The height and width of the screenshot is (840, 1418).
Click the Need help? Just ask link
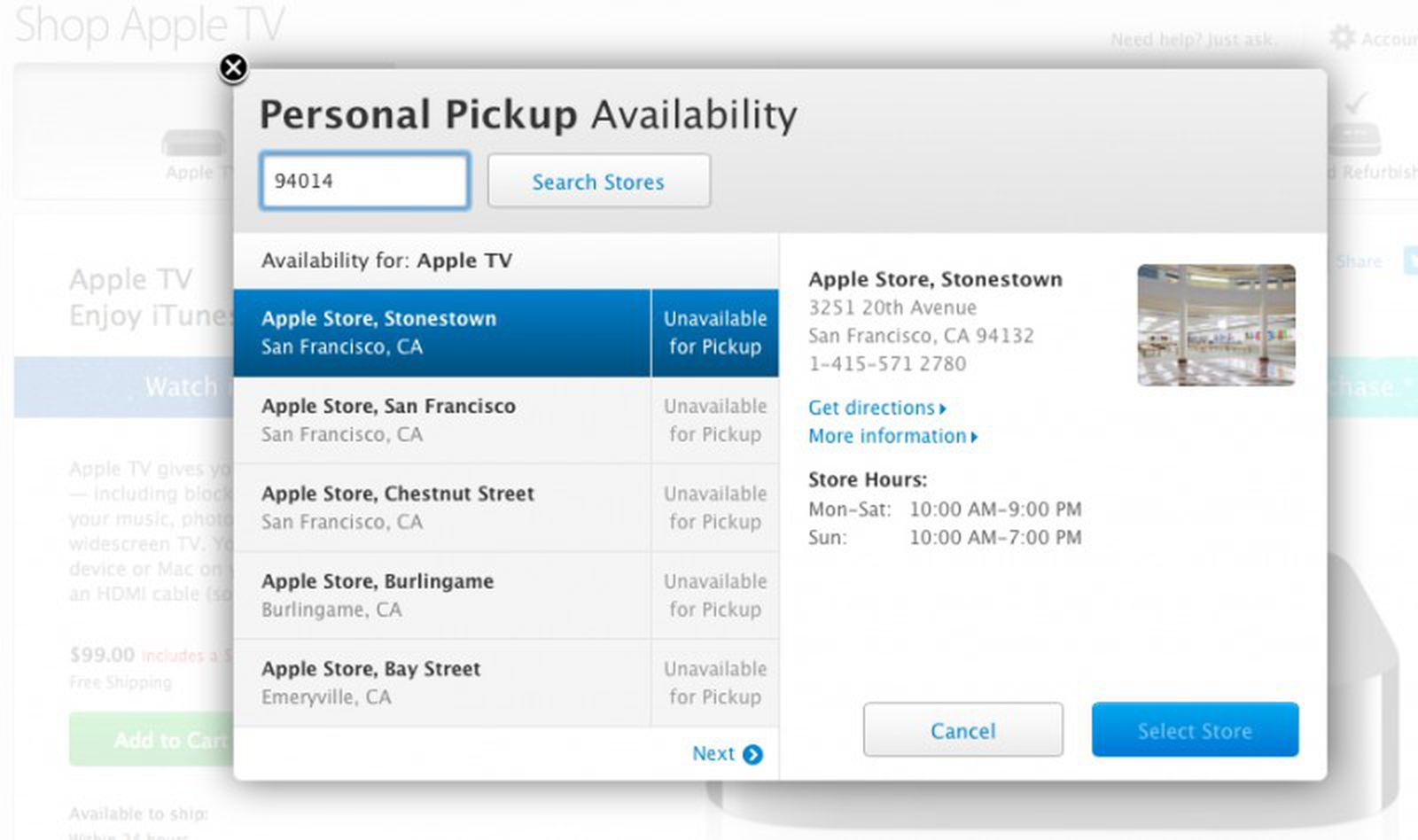(x=1195, y=39)
